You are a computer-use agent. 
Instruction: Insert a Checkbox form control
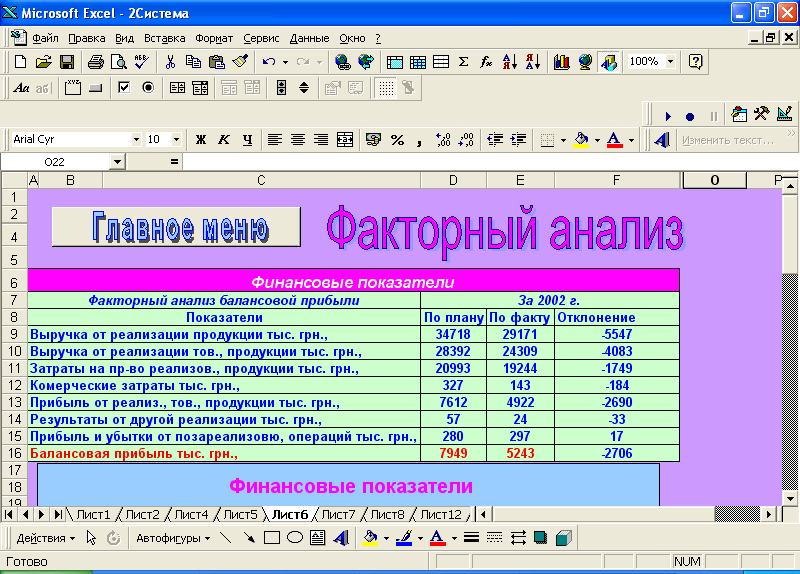124,88
